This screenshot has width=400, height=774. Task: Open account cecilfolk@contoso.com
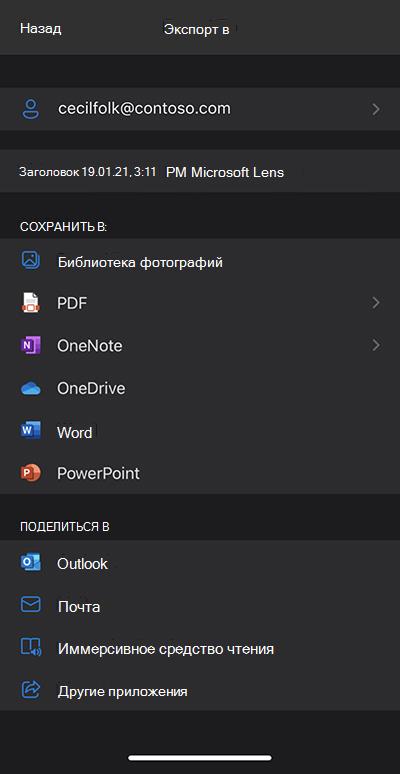click(x=200, y=109)
